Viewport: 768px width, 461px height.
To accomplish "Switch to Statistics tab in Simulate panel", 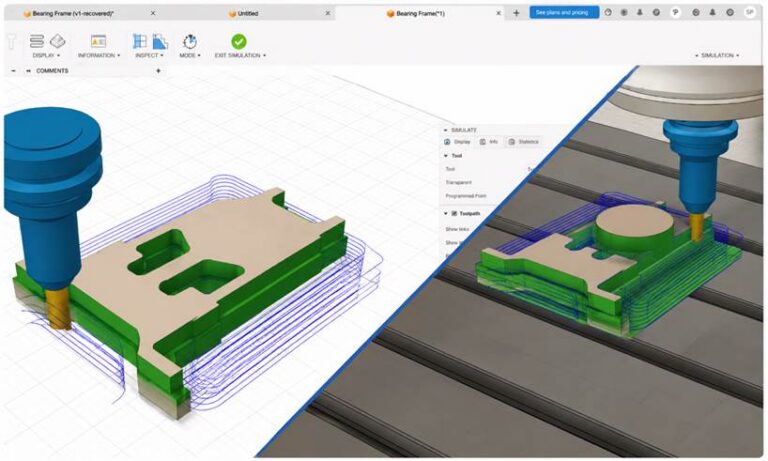I will 524,142.
